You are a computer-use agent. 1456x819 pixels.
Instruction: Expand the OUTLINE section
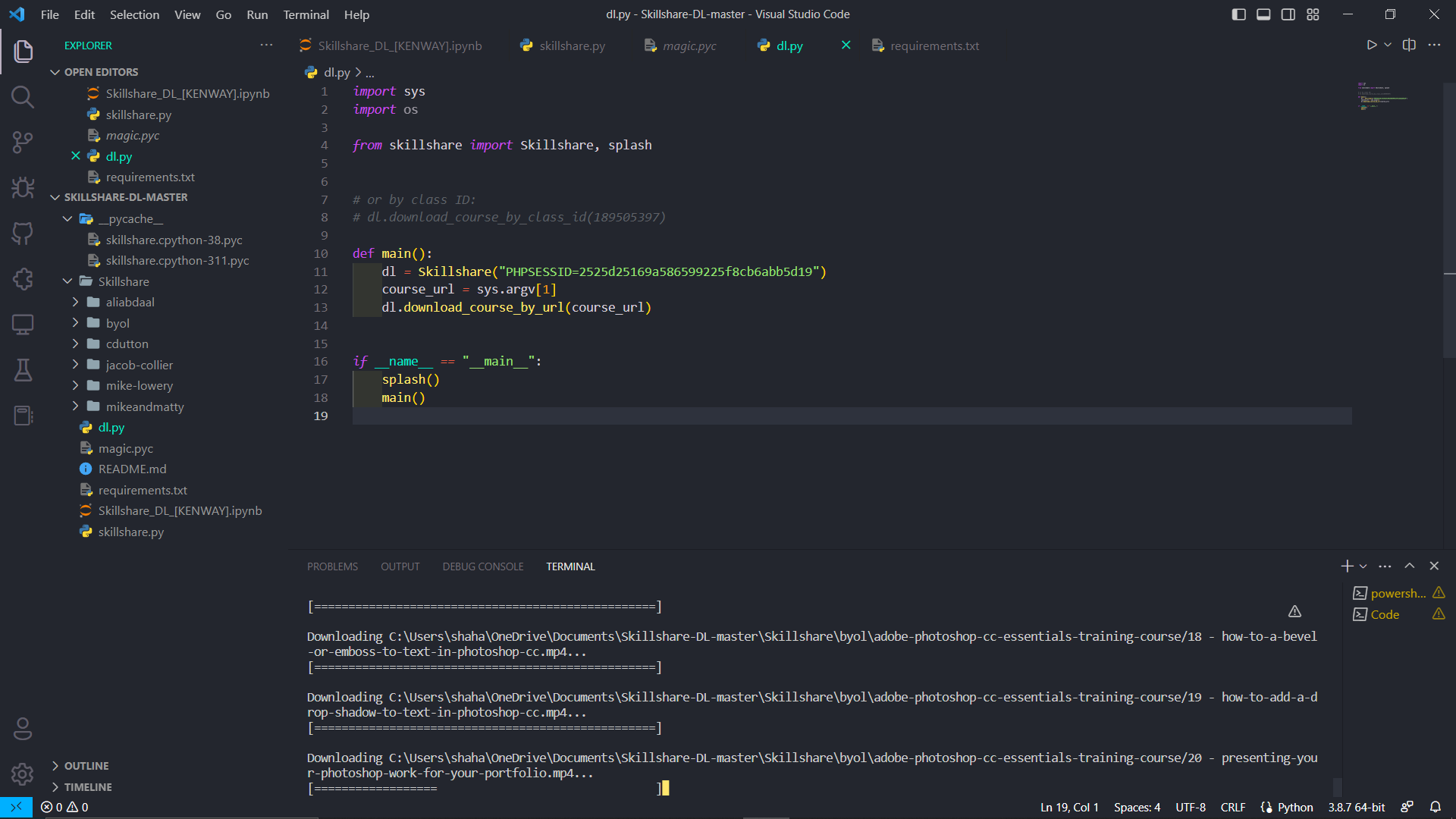point(86,766)
